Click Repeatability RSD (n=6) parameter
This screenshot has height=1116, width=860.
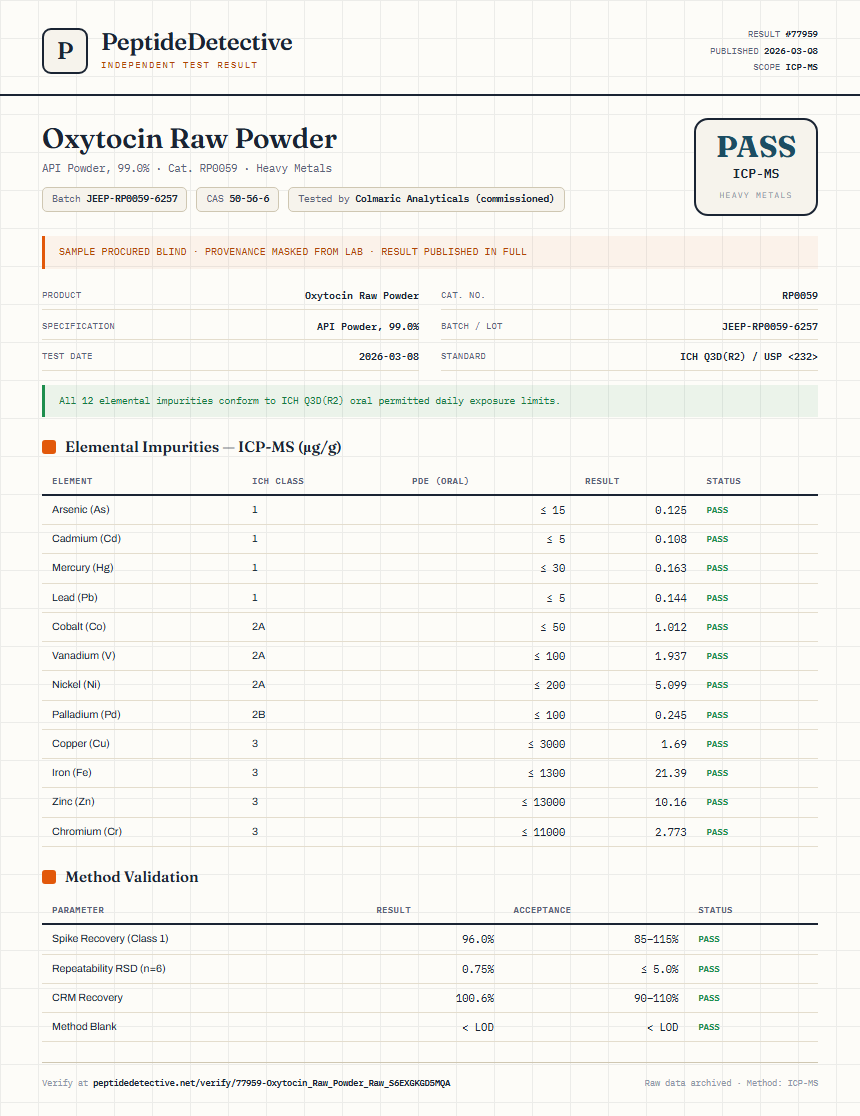tap(108, 969)
